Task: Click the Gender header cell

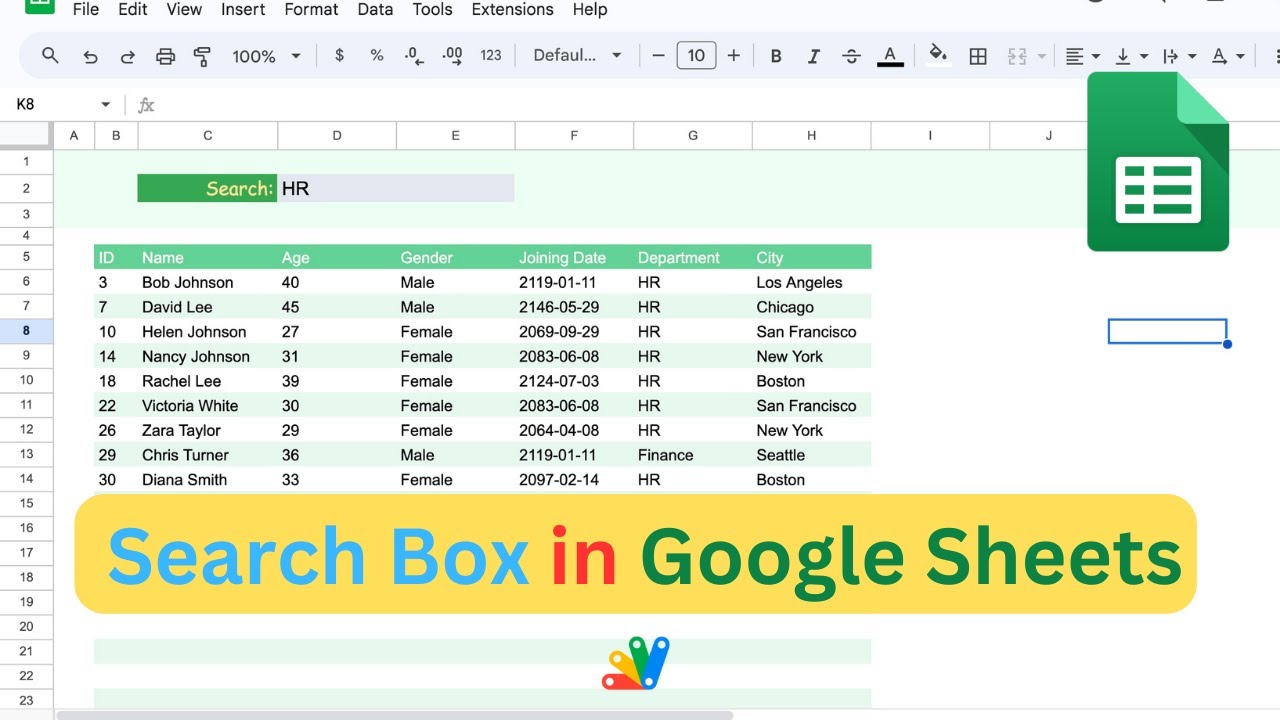Action: tap(455, 257)
